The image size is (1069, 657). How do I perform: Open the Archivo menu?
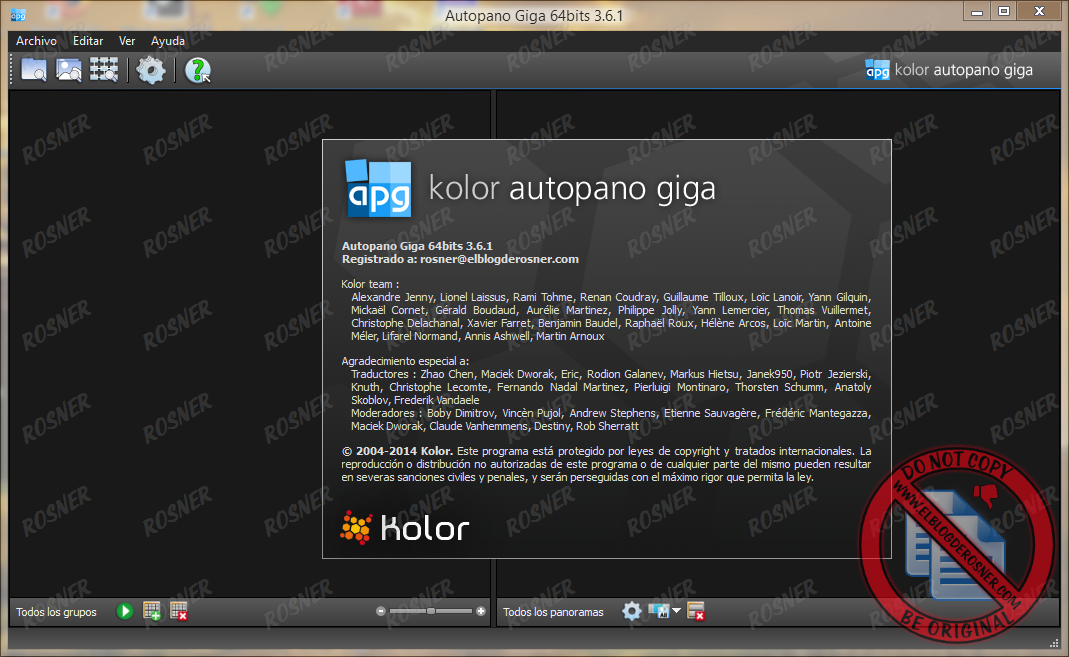point(36,41)
